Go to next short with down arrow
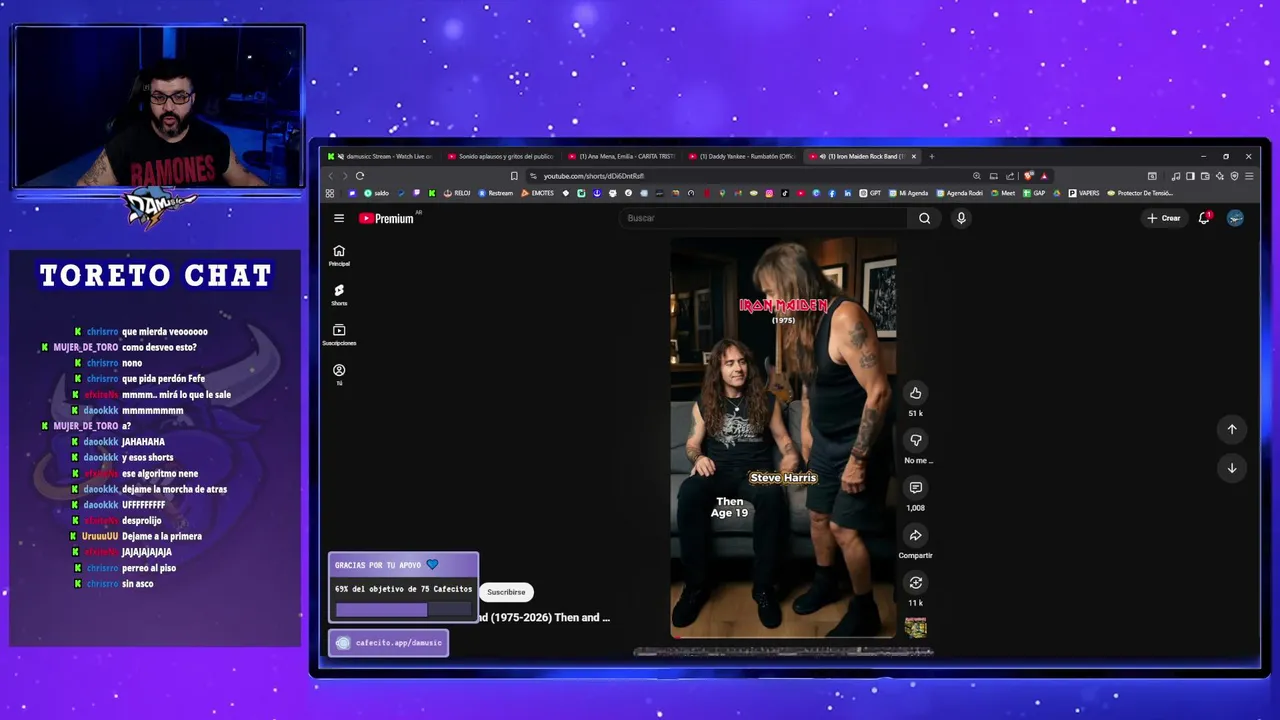 pyautogui.click(x=1232, y=468)
